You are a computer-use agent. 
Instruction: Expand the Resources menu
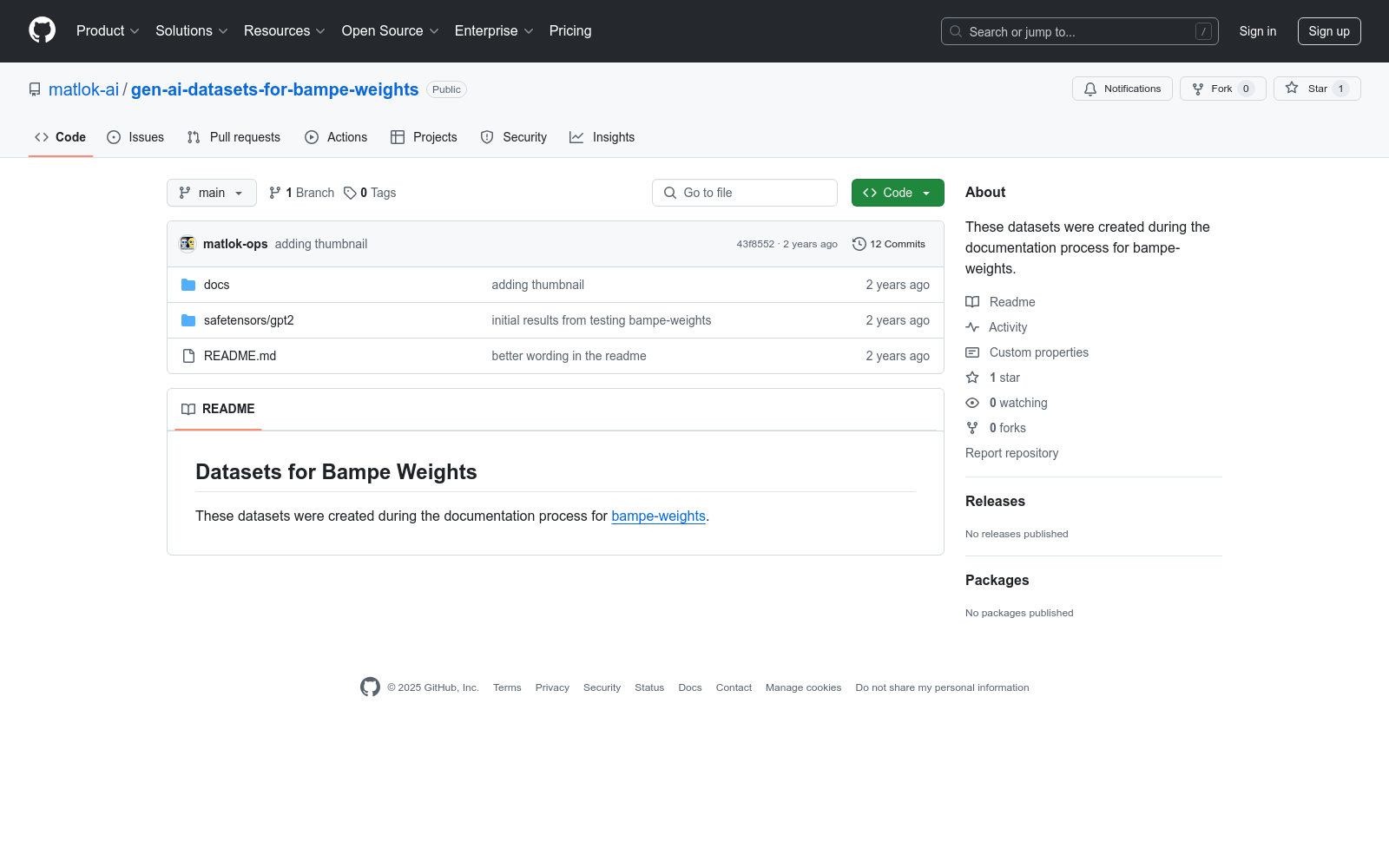coord(285,31)
